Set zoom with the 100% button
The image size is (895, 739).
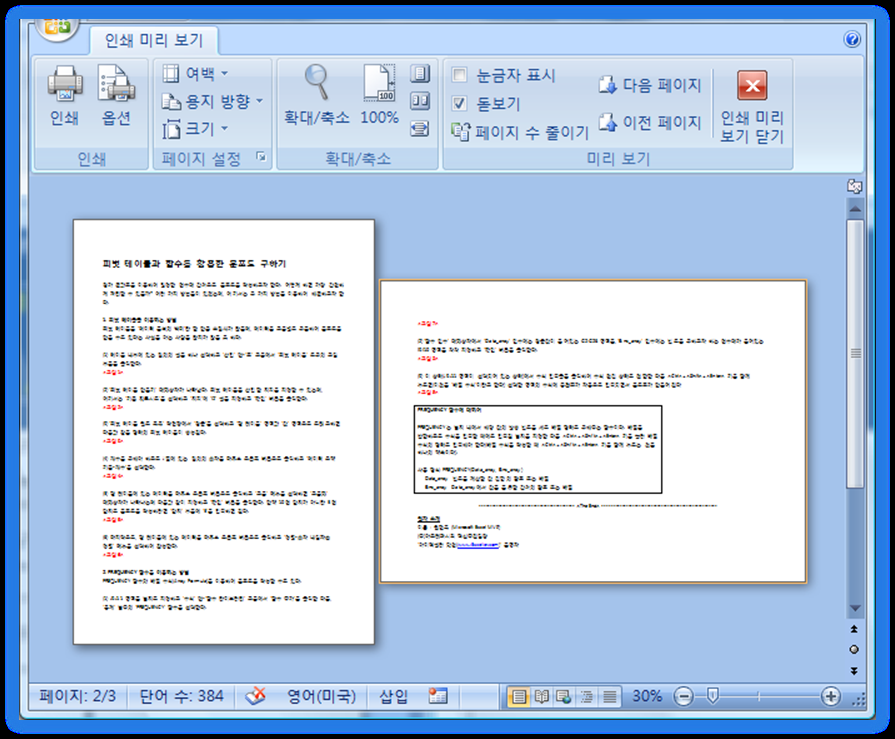click(380, 95)
